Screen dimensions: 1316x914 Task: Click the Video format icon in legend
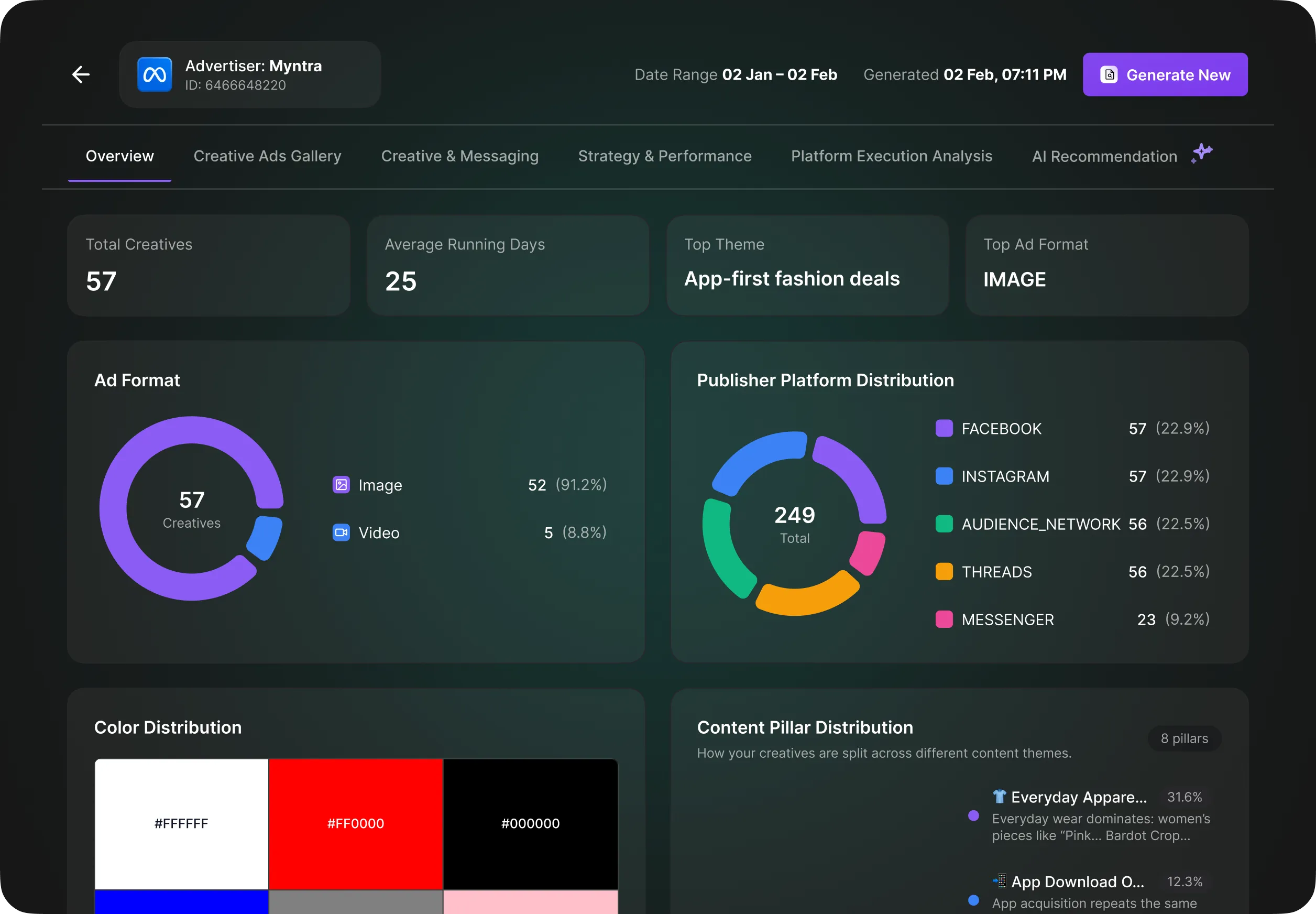(341, 532)
